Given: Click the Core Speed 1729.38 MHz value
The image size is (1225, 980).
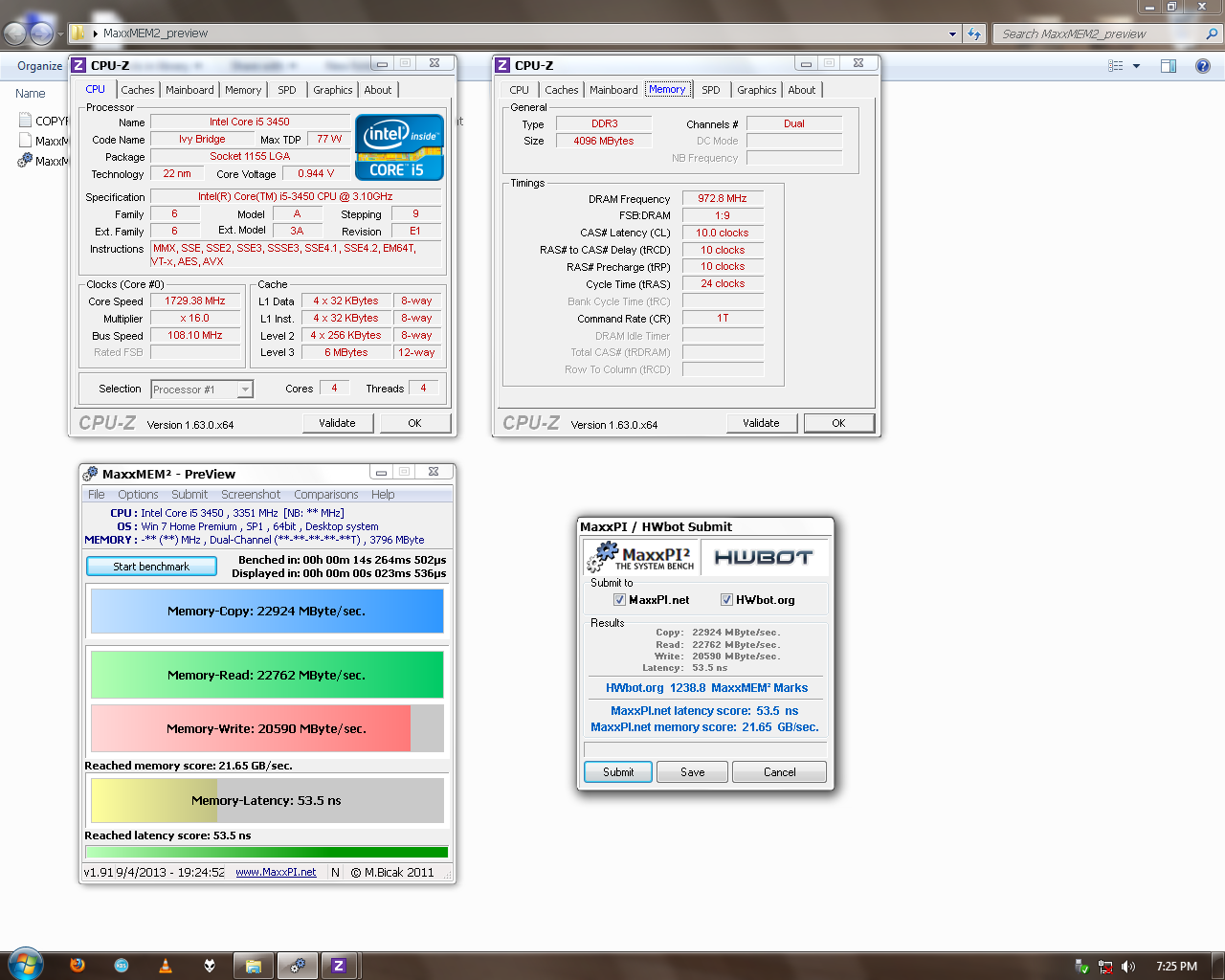Looking at the screenshot, I should coord(195,301).
